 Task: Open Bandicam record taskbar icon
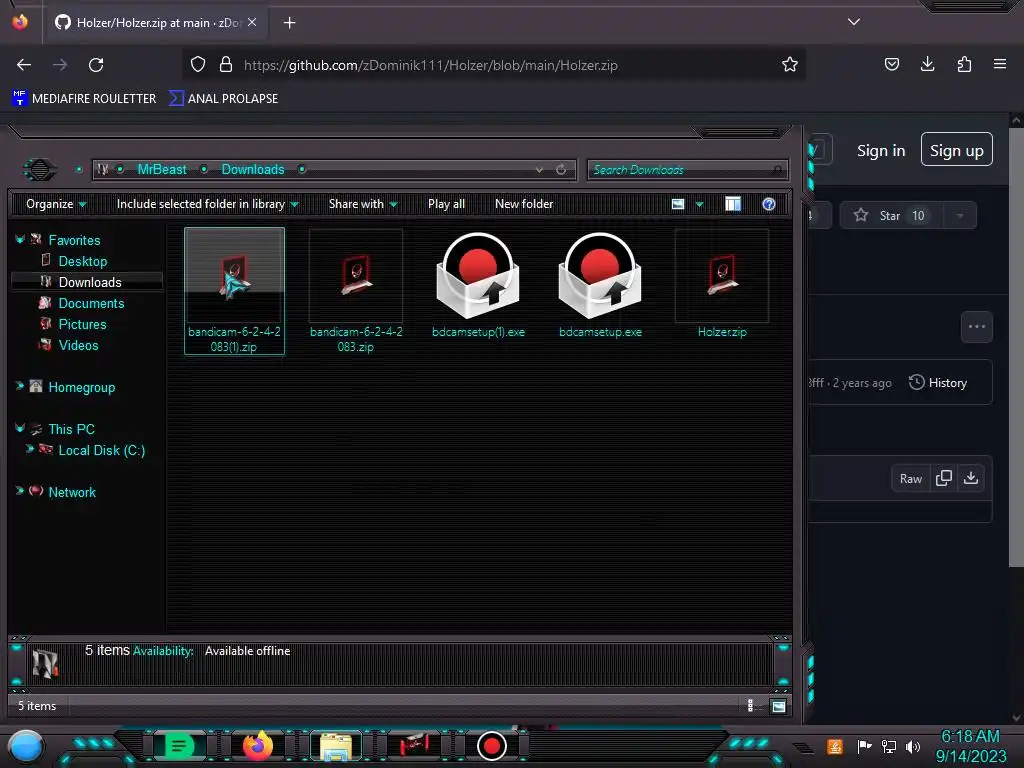tap(492, 746)
